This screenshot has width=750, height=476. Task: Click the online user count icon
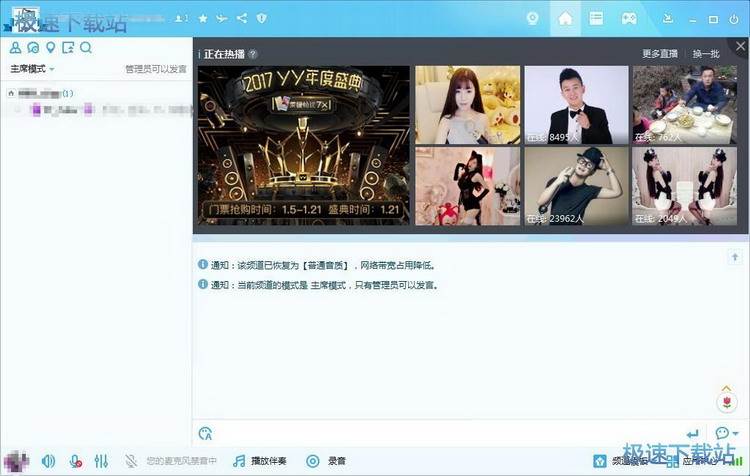(181, 18)
